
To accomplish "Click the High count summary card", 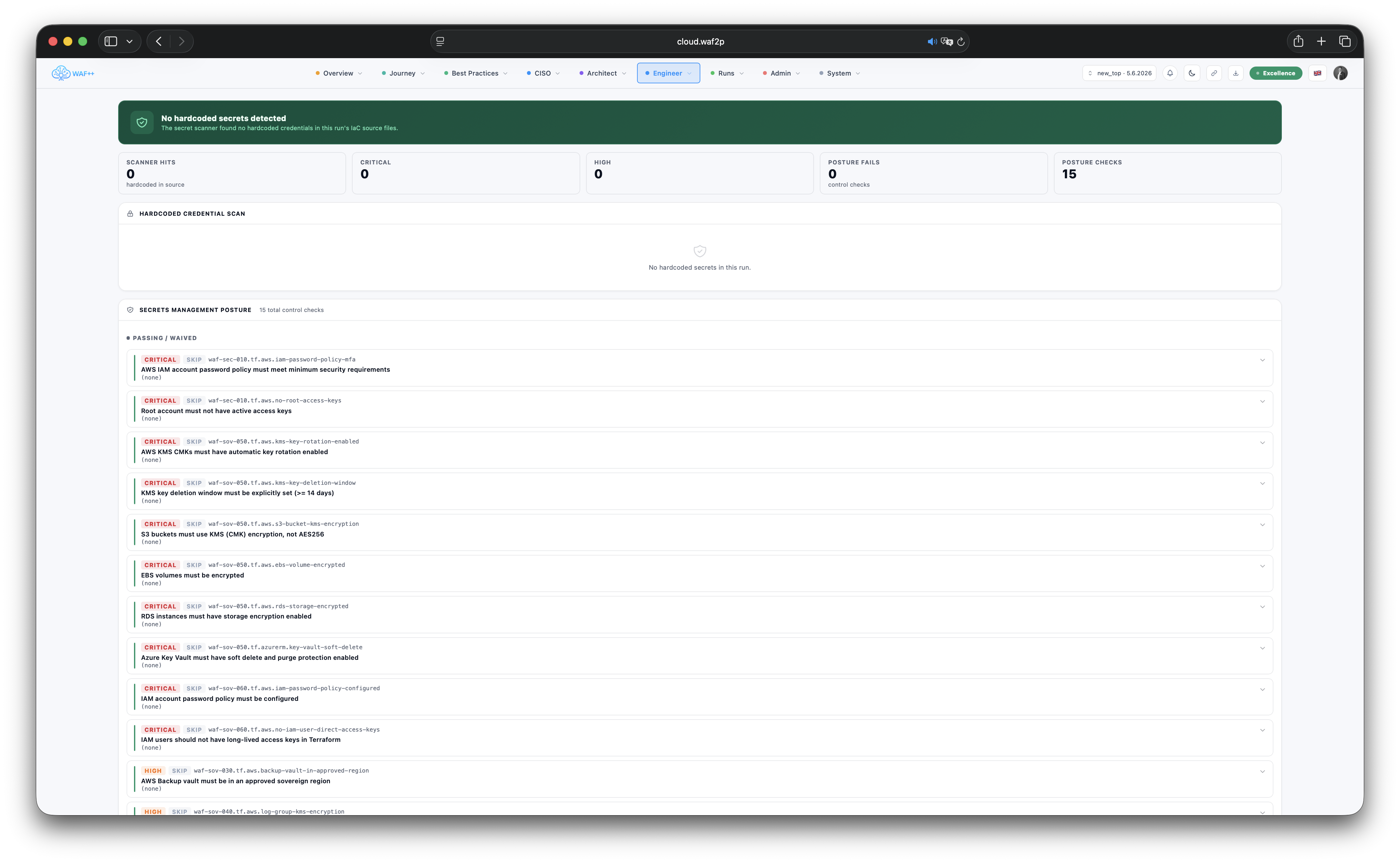I will coord(699,173).
